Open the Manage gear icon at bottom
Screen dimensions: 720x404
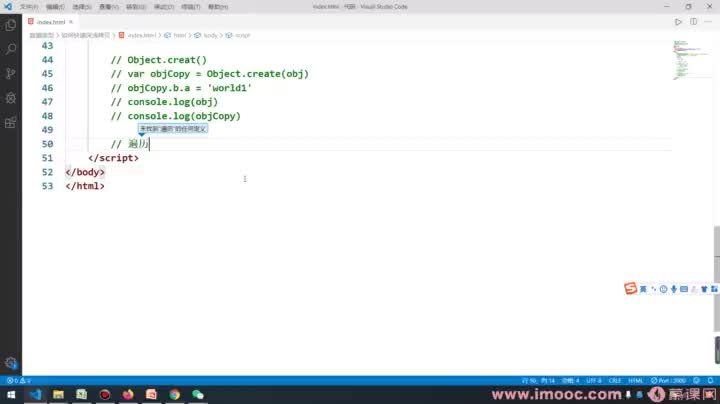(11, 363)
